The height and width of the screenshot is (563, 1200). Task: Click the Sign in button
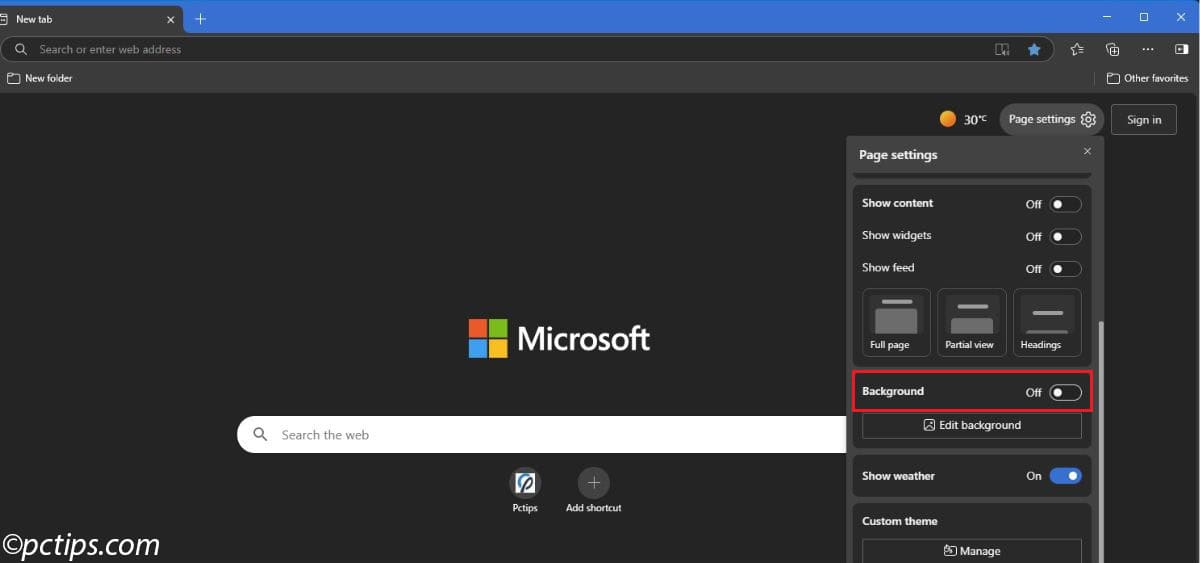coord(1144,119)
